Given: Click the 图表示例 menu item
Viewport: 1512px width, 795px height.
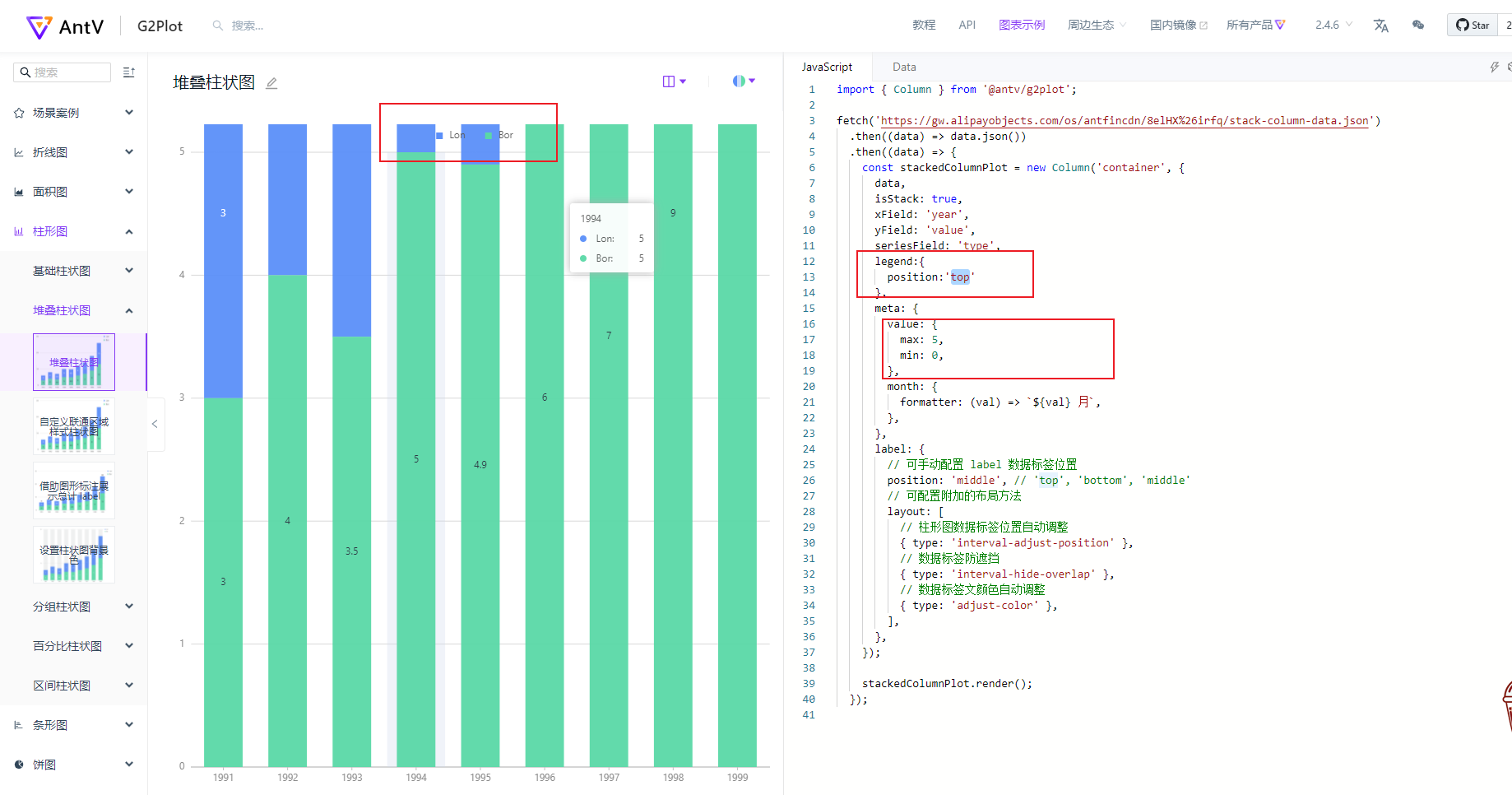Looking at the screenshot, I should click(1022, 26).
